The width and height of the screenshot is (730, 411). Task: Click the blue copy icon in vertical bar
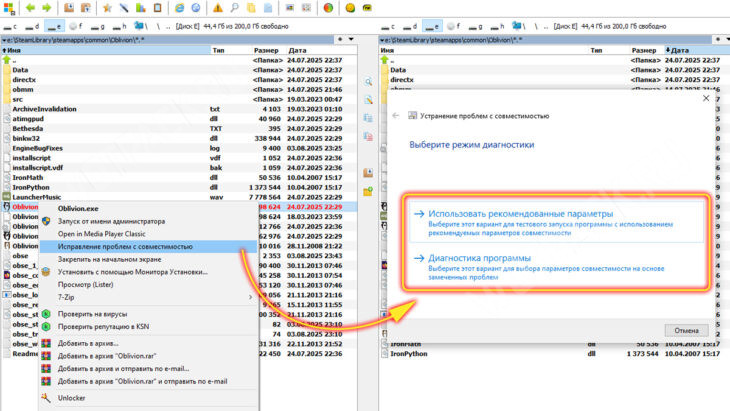coord(368,118)
